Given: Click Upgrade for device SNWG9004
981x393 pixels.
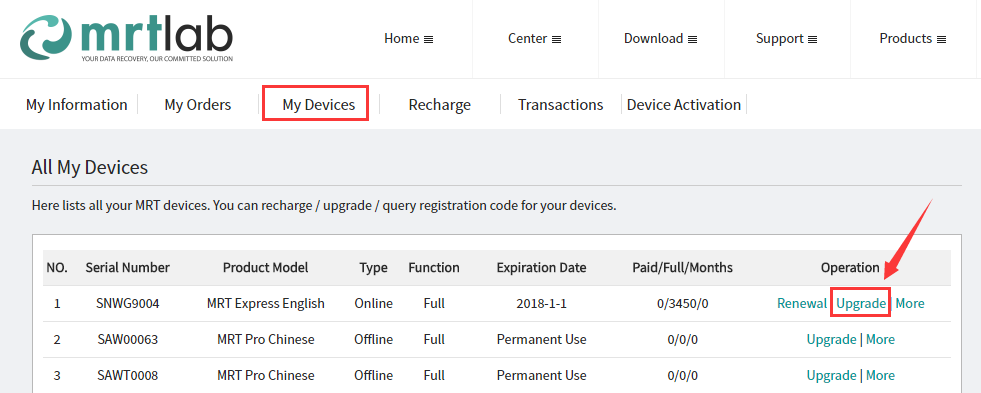Looking at the screenshot, I should click(x=861, y=304).
